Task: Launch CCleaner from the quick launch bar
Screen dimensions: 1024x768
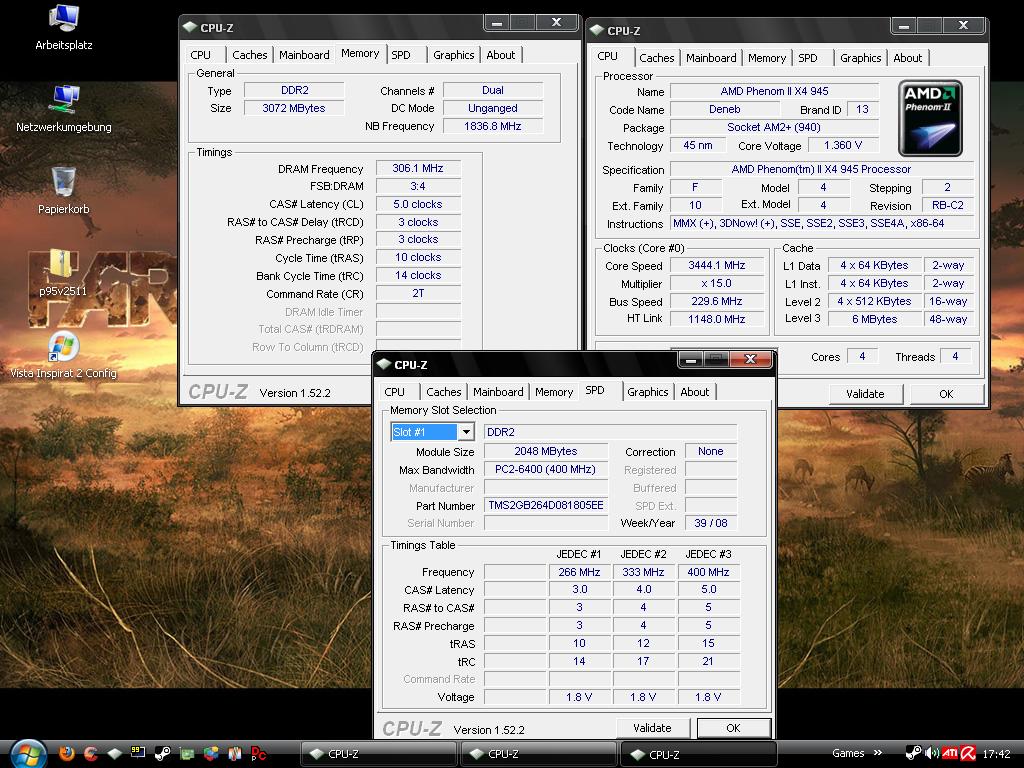Action: point(91,753)
